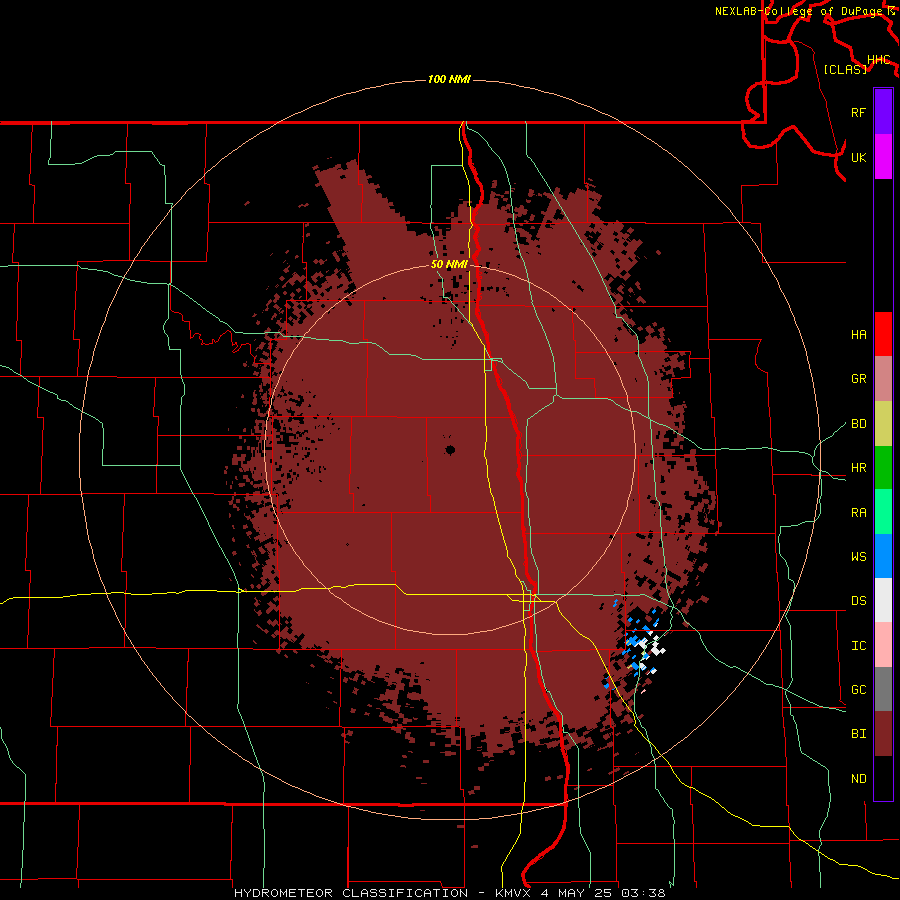The image size is (900, 900).
Task: Click the '100 NMI' range ring label
Action: pos(449,79)
